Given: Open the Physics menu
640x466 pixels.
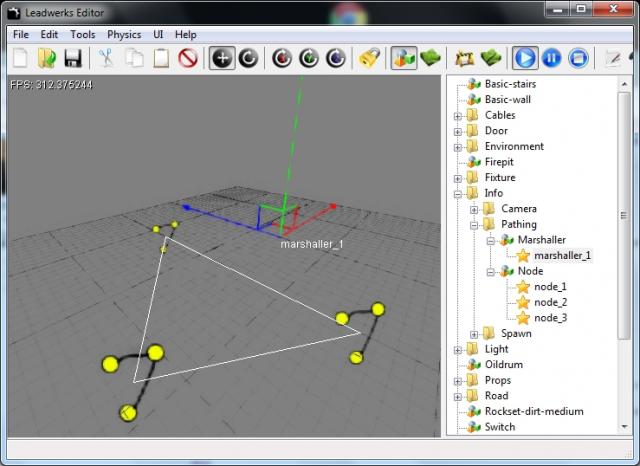Looking at the screenshot, I should coord(124,34).
